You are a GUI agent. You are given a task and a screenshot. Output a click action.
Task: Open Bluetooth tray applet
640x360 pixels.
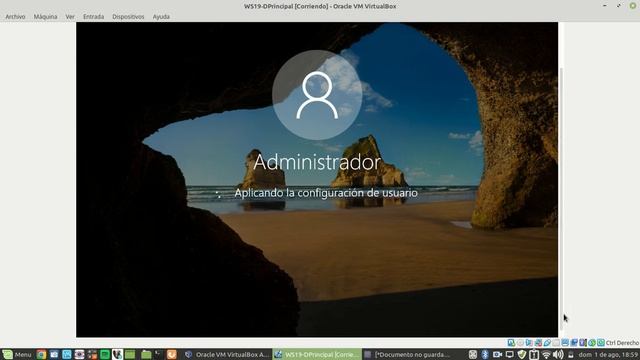click(485, 354)
